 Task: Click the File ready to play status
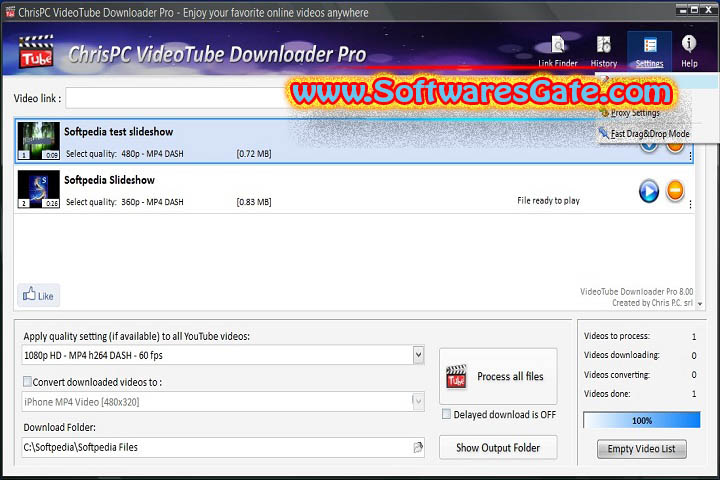click(x=548, y=201)
